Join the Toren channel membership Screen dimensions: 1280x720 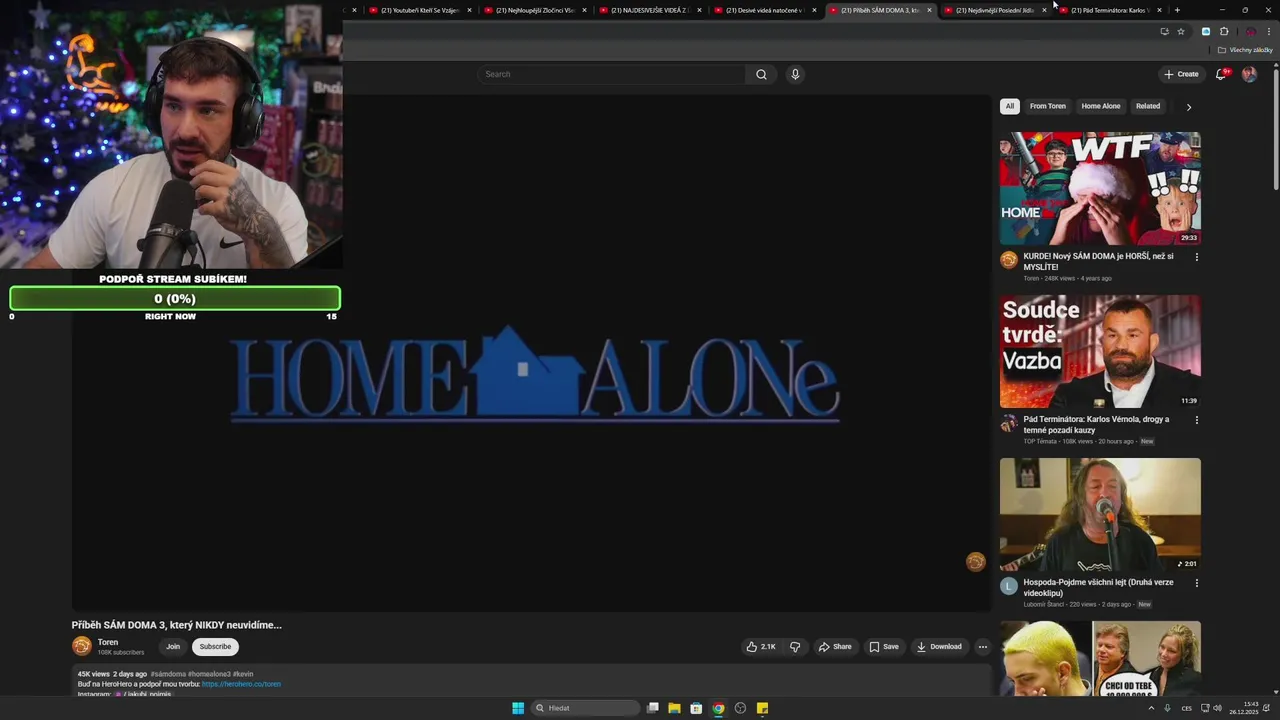click(x=173, y=647)
